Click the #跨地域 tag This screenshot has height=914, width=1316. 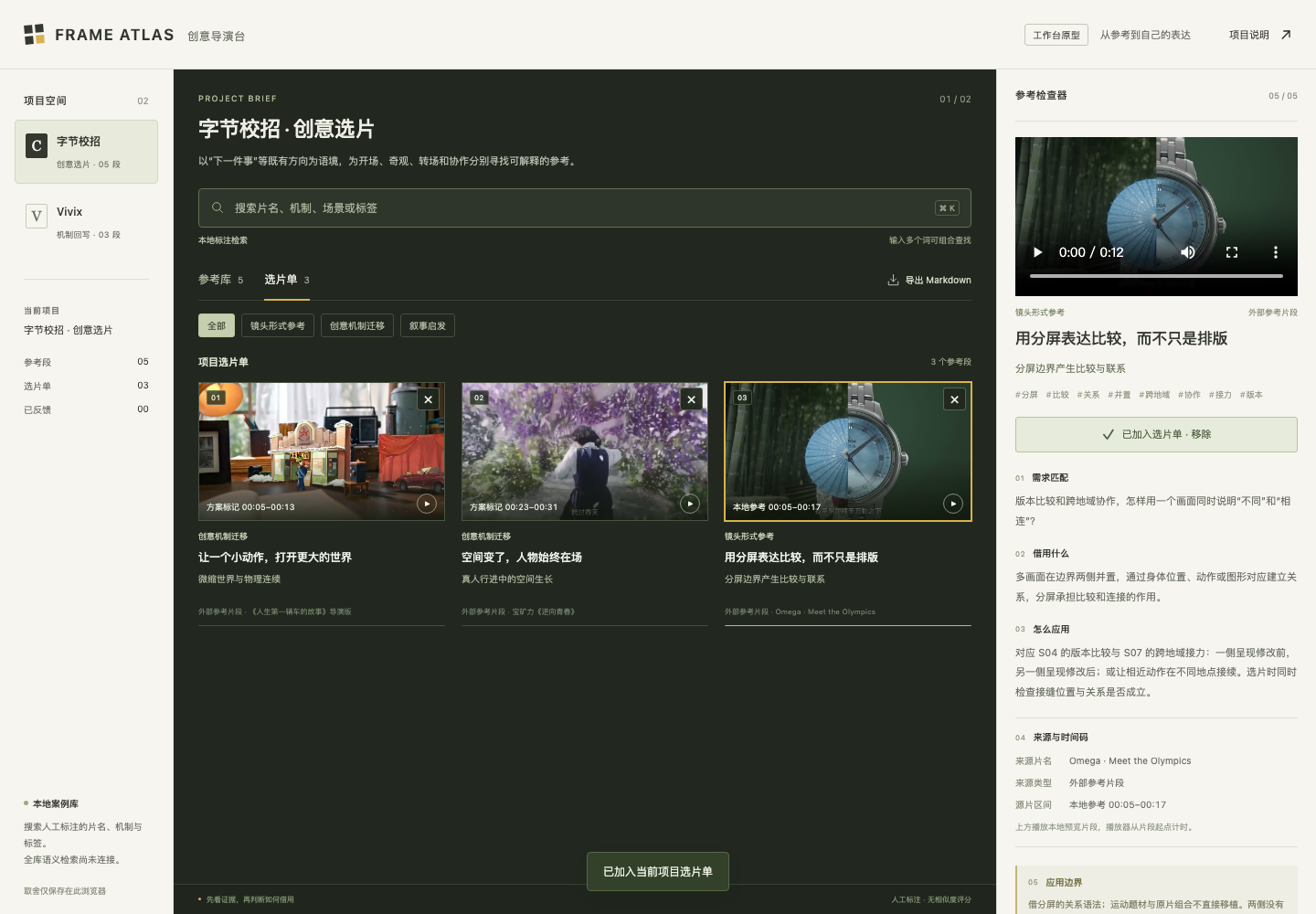click(x=1154, y=395)
